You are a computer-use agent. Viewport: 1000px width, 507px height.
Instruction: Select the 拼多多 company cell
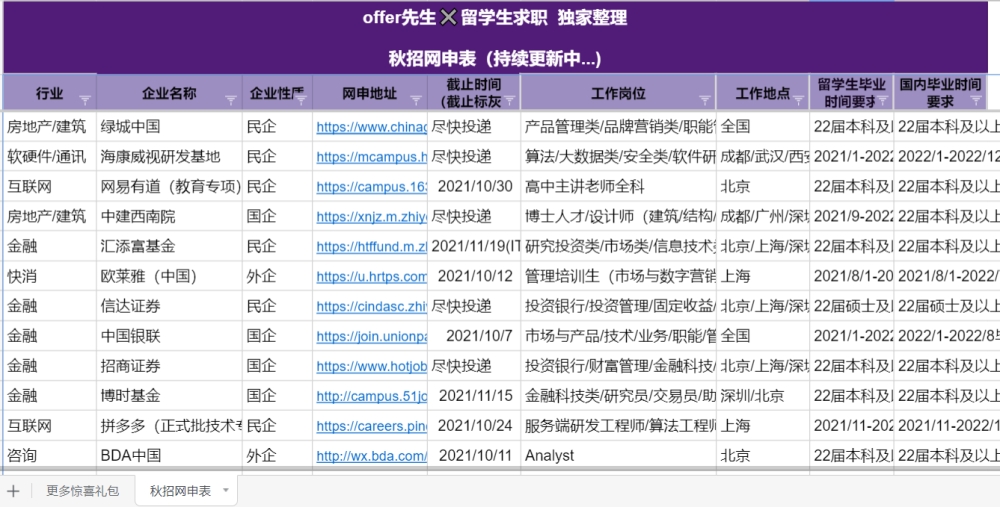tap(169, 426)
